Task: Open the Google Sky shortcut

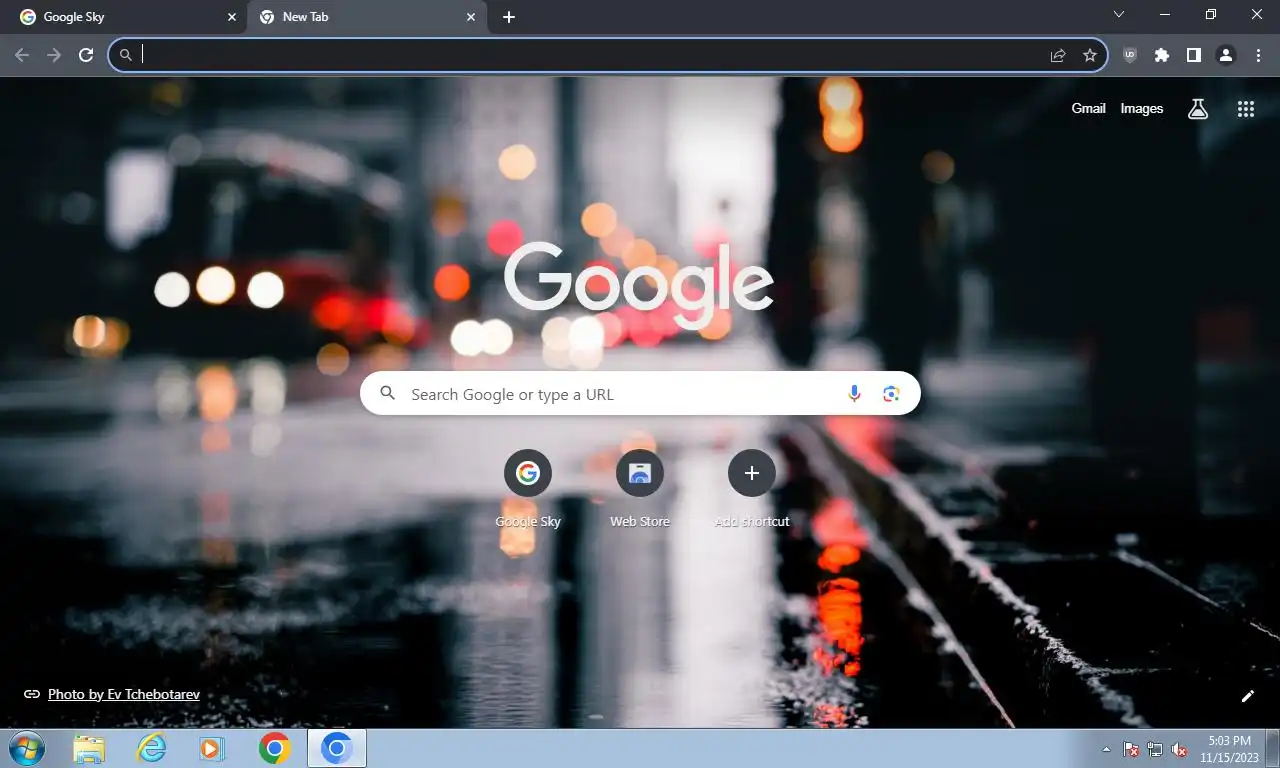Action: click(528, 488)
